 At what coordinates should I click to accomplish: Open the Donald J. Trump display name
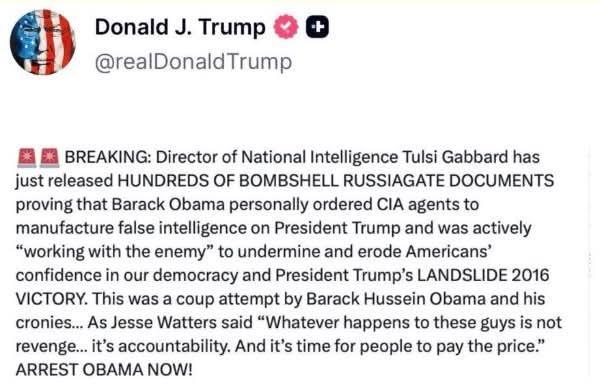pyautogui.click(x=180, y=27)
